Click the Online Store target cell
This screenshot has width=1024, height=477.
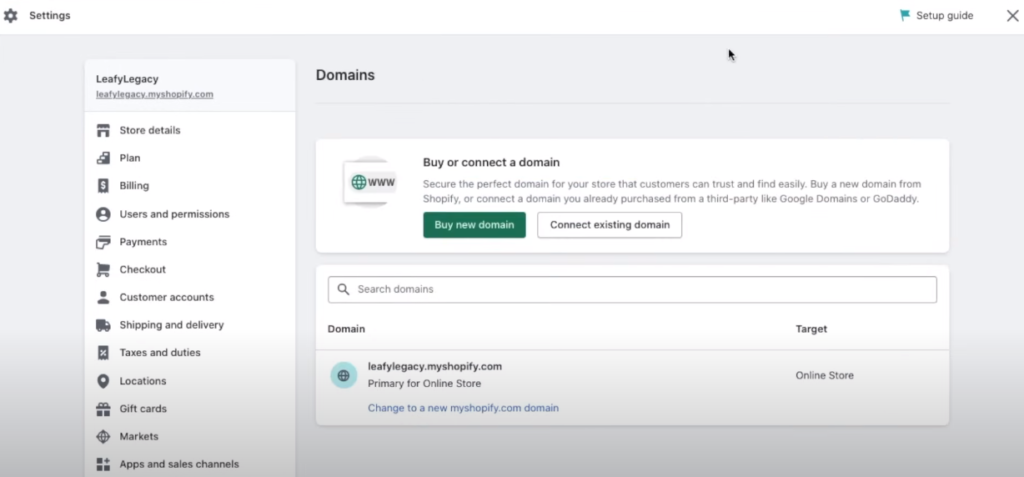point(824,376)
